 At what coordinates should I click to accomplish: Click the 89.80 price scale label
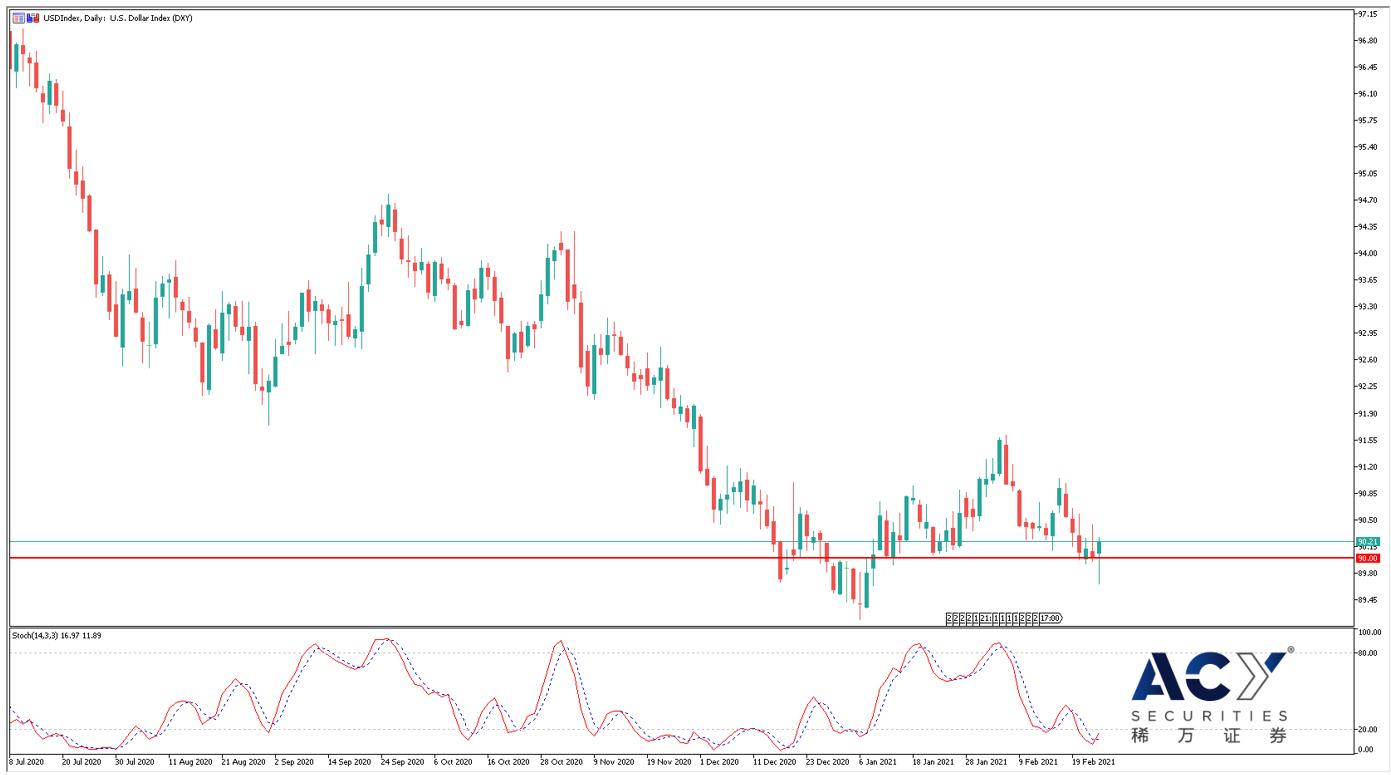tap(1370, 574)
